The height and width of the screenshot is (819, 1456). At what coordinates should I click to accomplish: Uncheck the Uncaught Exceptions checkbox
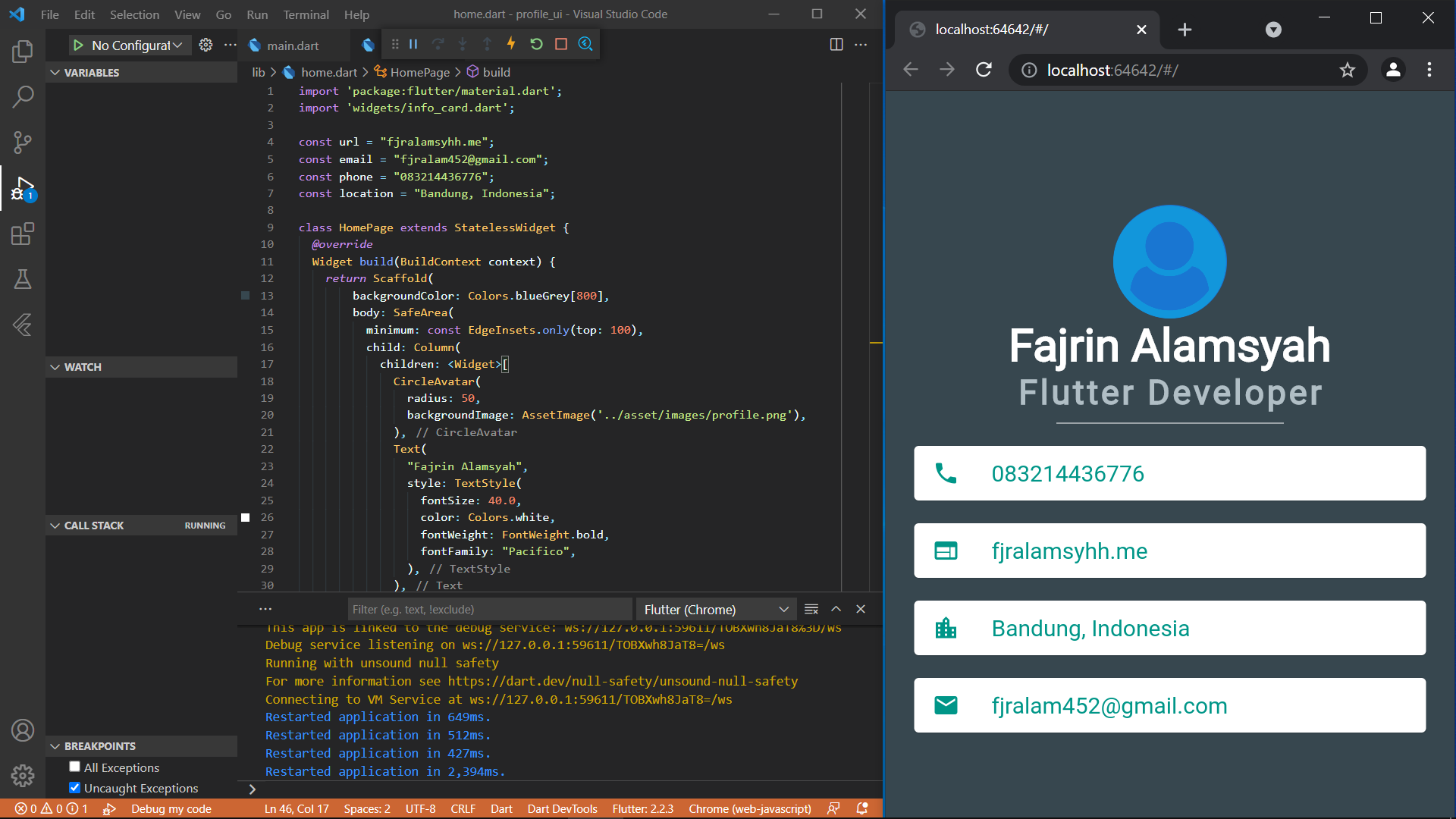(74, 788)
